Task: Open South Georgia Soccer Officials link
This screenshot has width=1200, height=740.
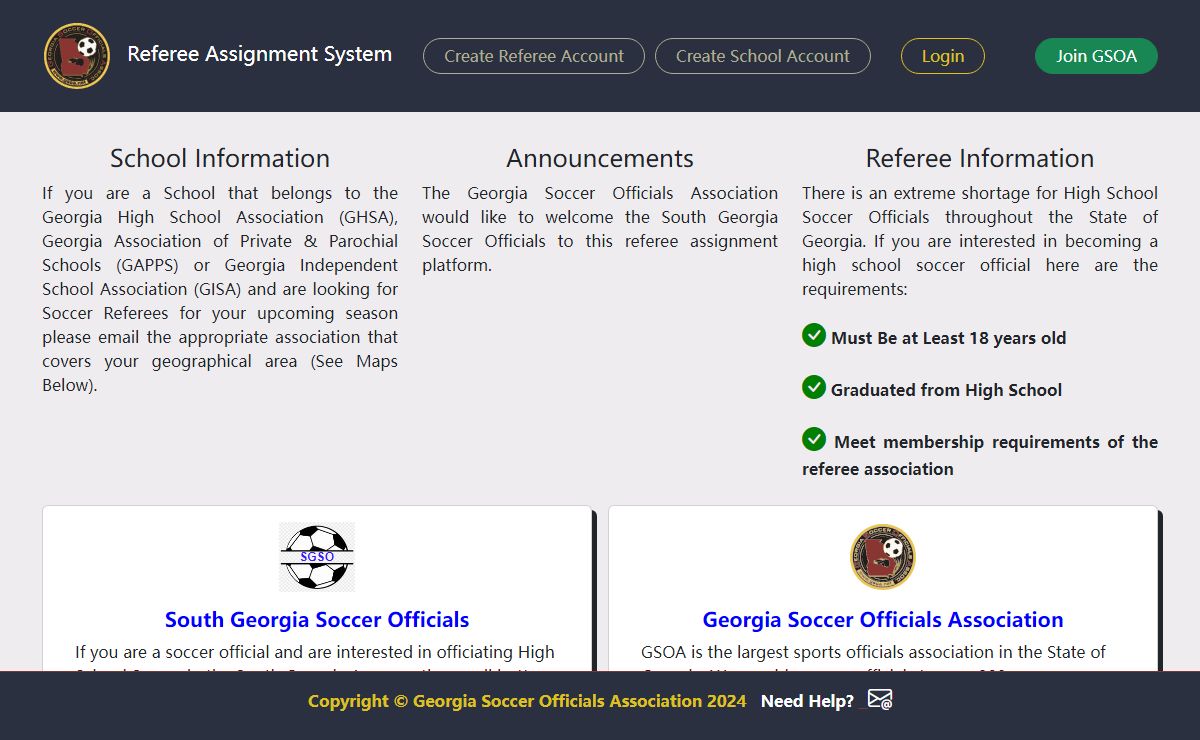Action: pos(317,620)
